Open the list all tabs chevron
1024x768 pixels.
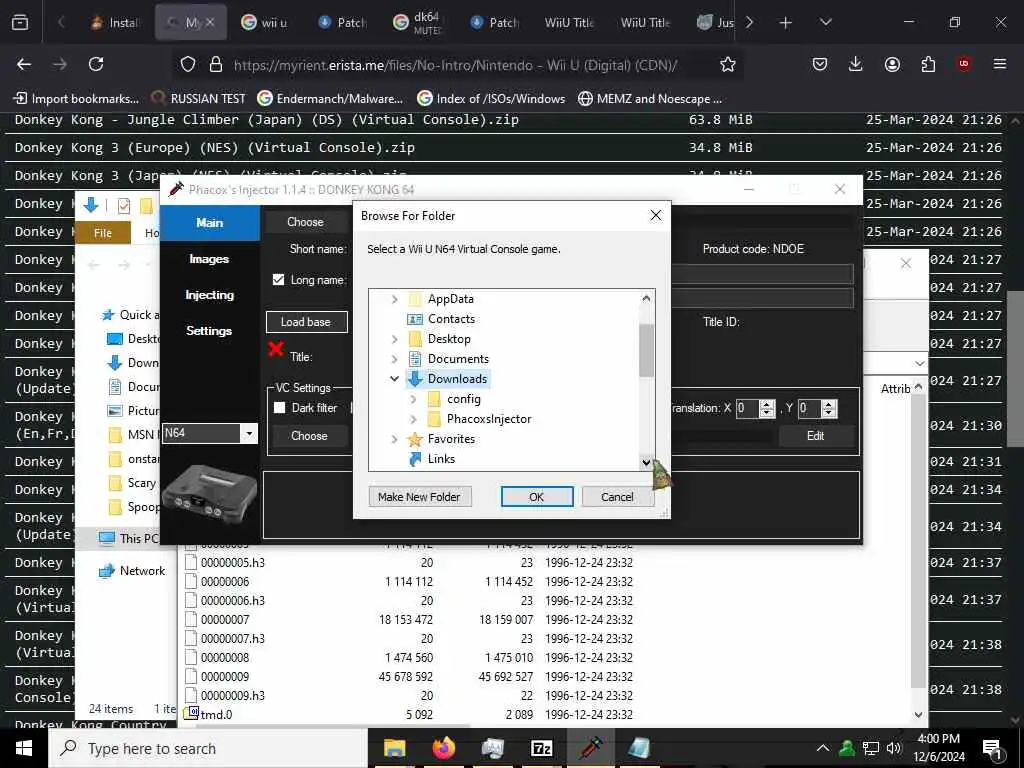[826, 23]
